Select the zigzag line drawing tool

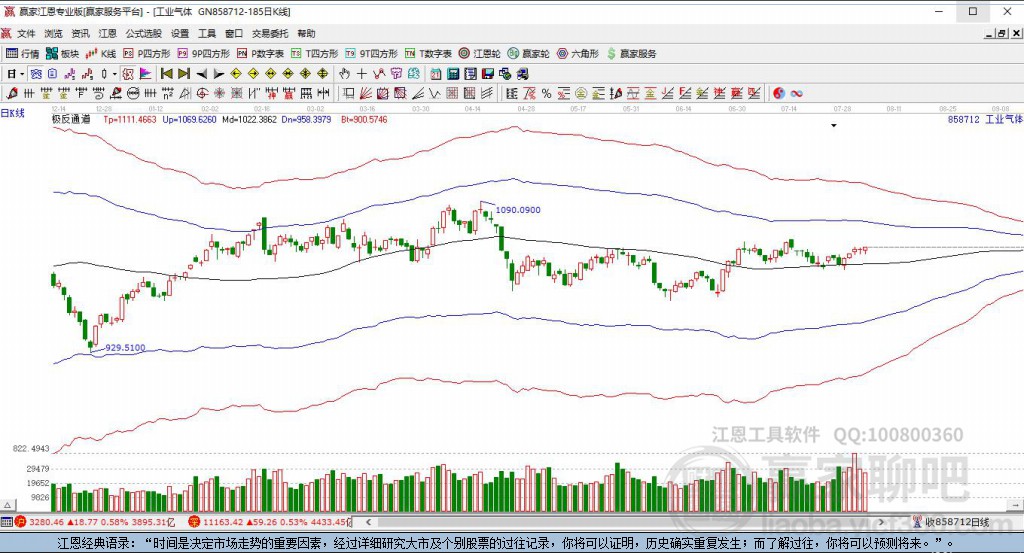[x=379, y=74]
